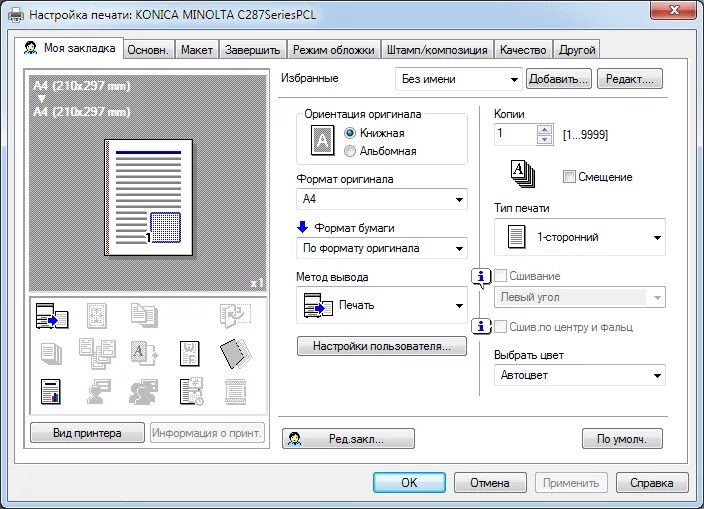The height and width of the screenshot is (509, 704).
Task: Click the Вид принтера button
Action: 87,433
